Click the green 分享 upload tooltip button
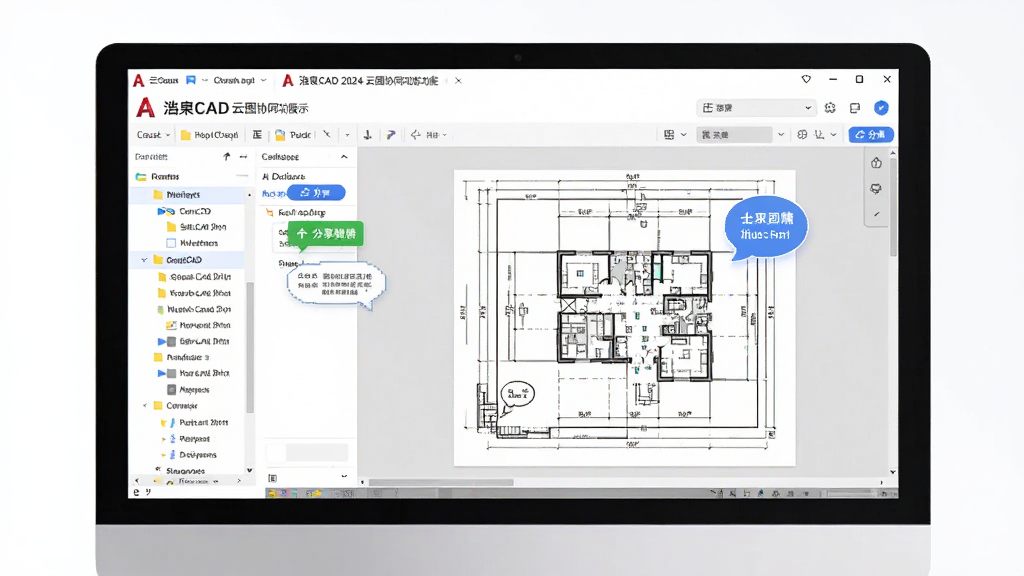 point(326,233)
